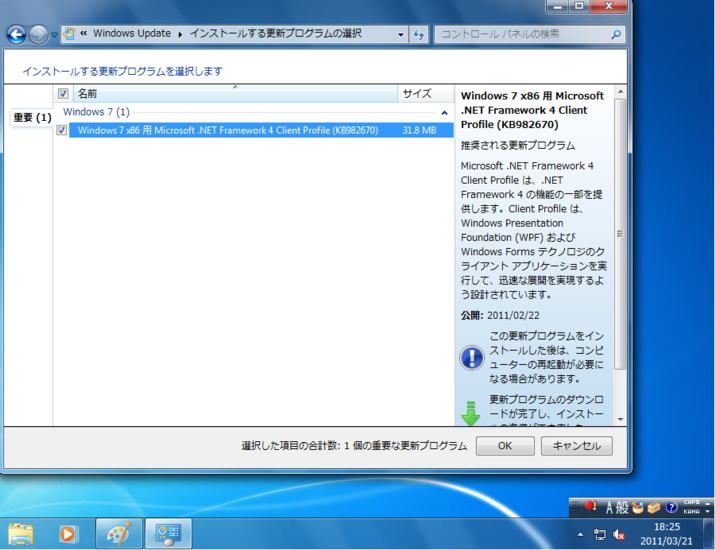This screenshot has height=550, width=715.
Task: Go back with the blue Back arrow
Action: pyautogui.click(x=16, y=34)
